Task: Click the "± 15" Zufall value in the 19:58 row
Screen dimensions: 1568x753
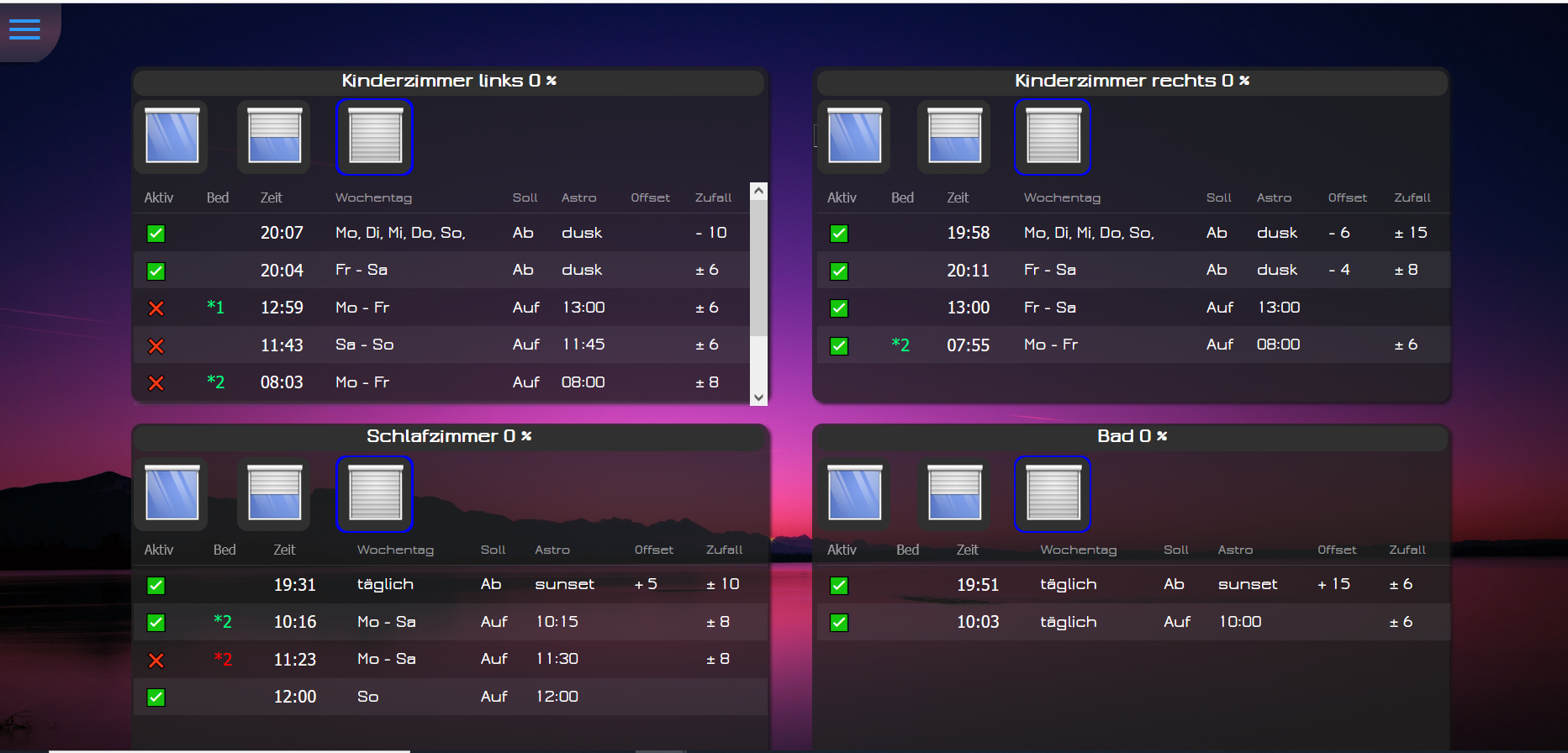Action: pos(1411,233)
